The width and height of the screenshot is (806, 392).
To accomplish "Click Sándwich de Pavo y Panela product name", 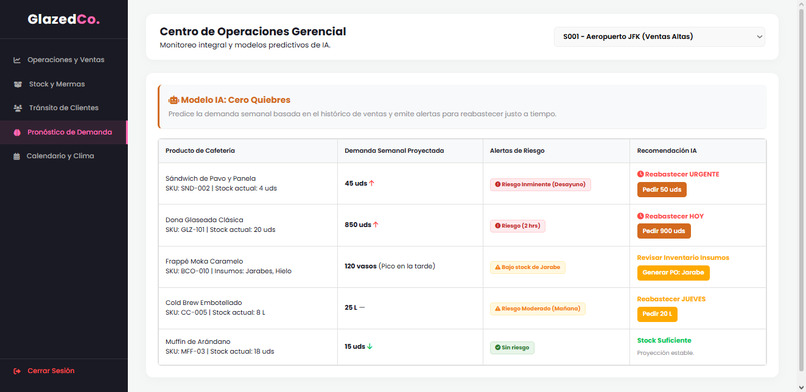I will [x=211, y=178].
